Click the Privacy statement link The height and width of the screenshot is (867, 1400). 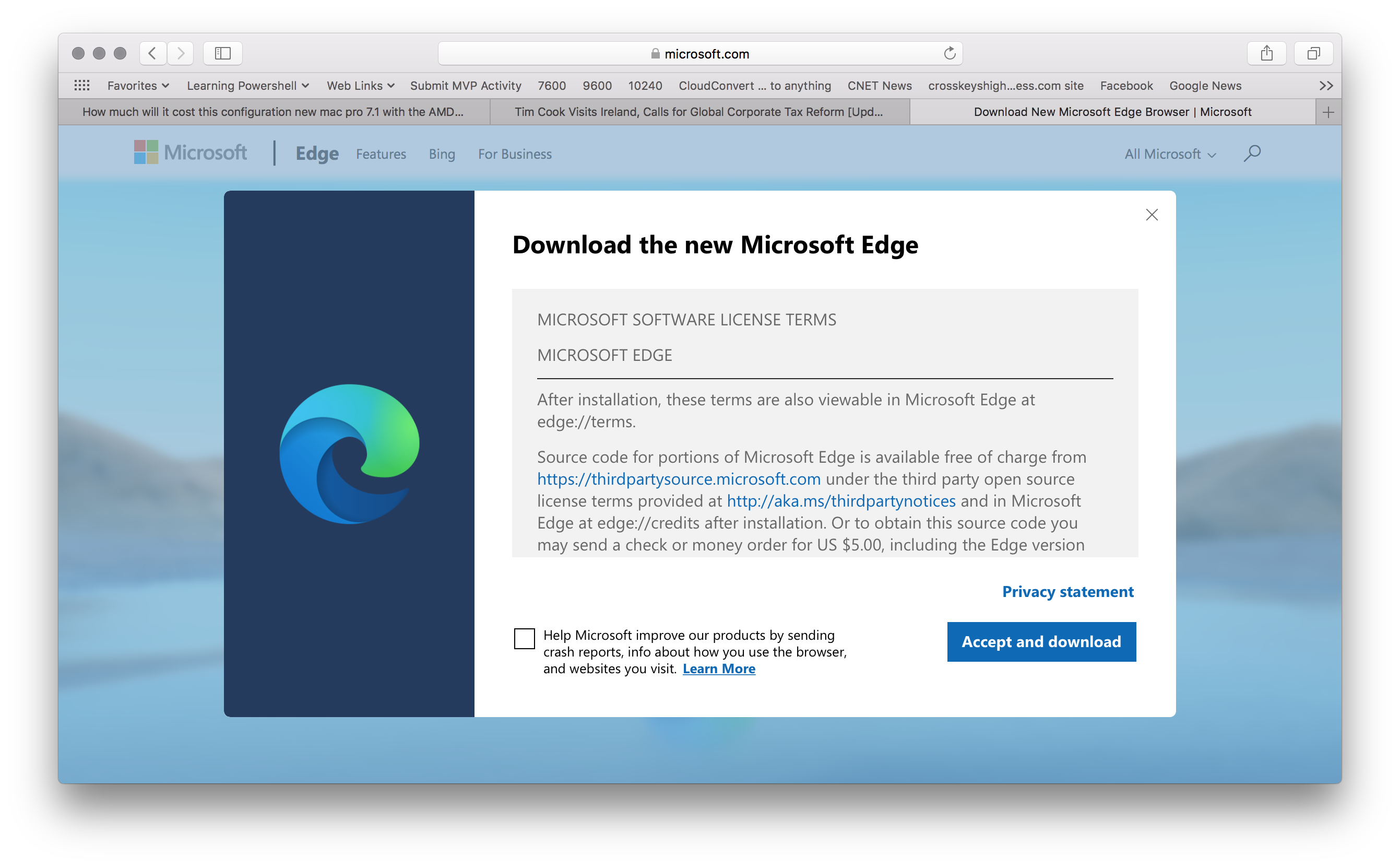point(1067,591)
